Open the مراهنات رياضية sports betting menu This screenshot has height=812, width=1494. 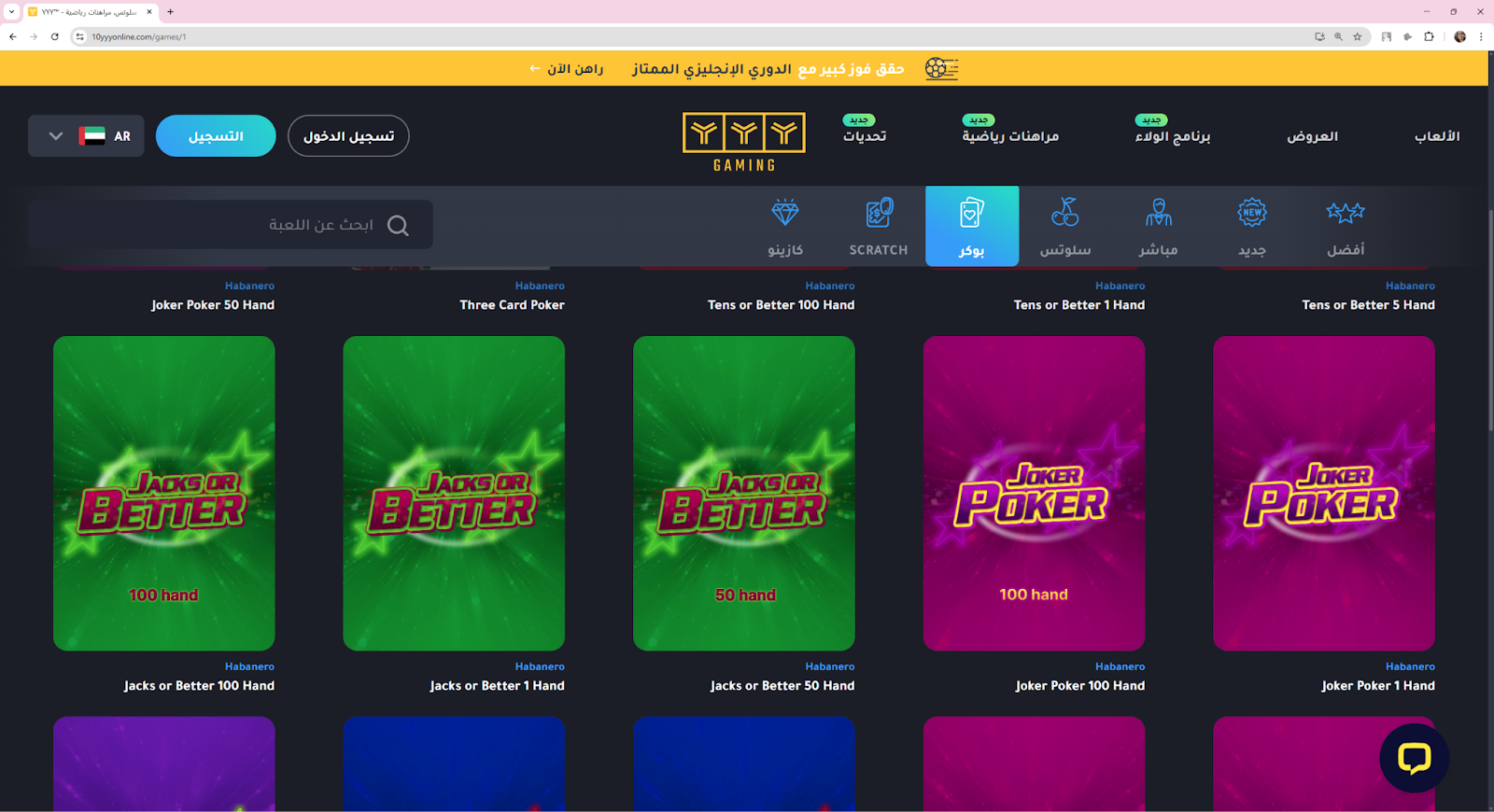[x=1010, y=136]
